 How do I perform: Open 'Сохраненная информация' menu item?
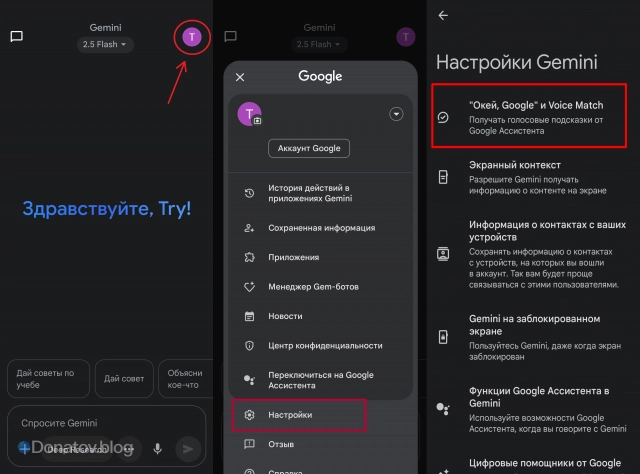[320, 228]
